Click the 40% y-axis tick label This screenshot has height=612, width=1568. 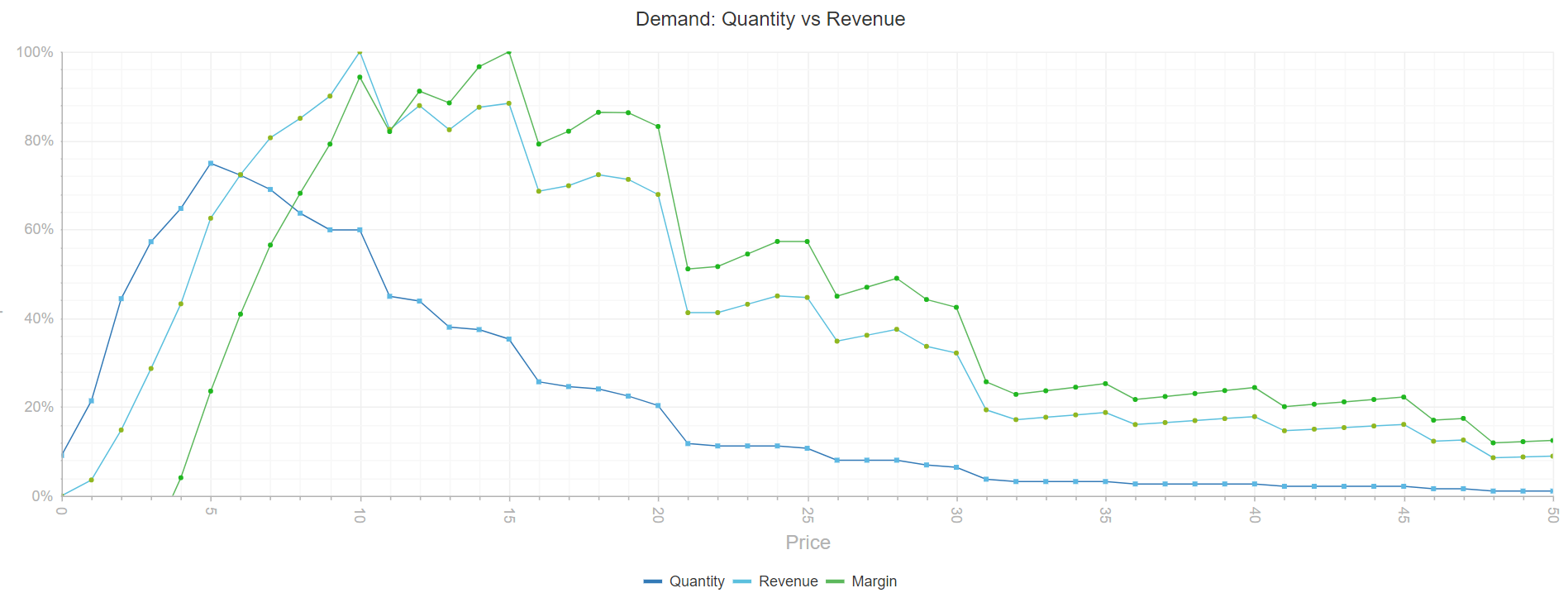(39, 318)
